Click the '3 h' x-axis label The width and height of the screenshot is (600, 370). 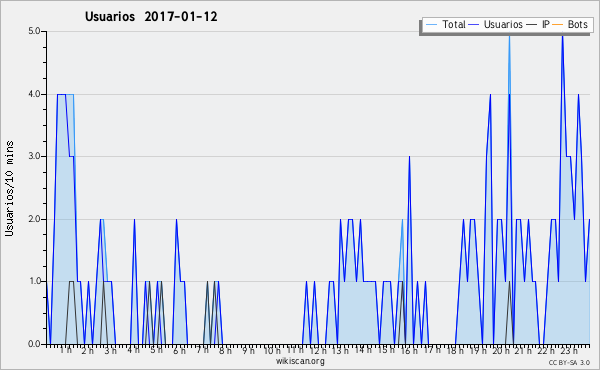click(111, 350)
